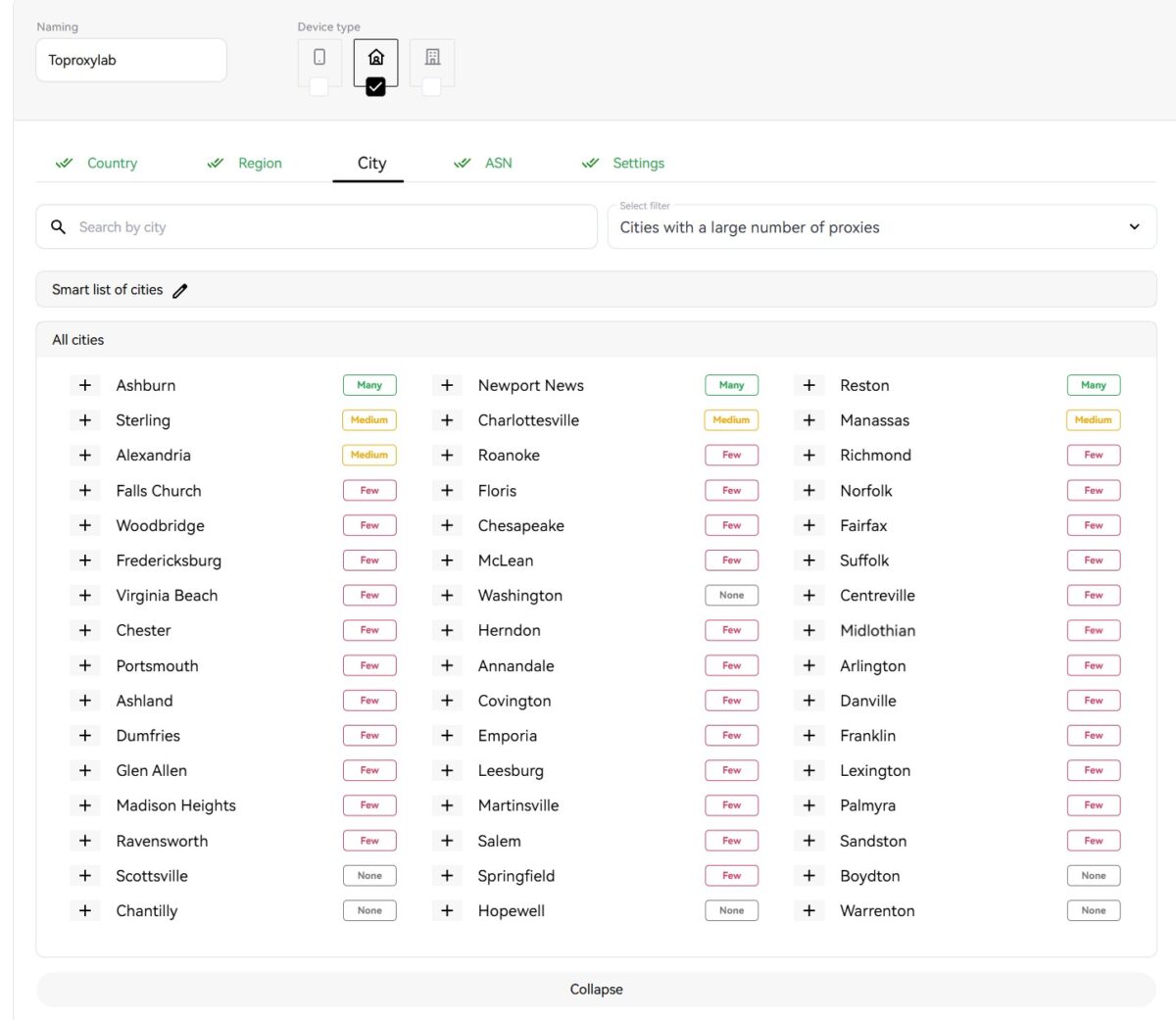Add Reston city with plus icon
1176x1020 pixels.
point(809,385)
